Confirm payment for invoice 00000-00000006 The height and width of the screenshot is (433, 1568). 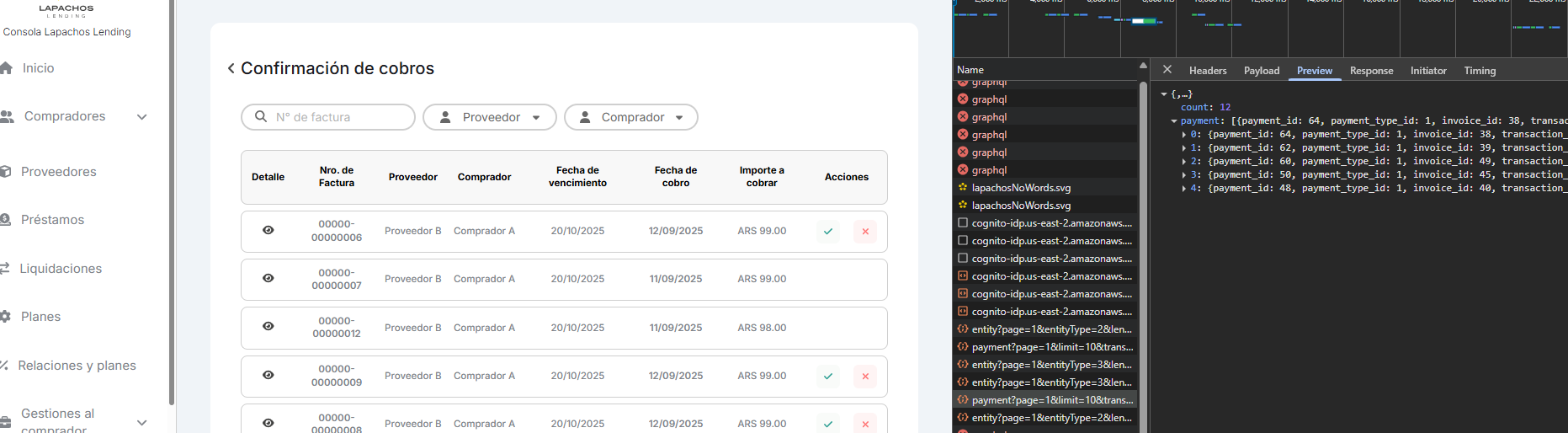point(828,232)
